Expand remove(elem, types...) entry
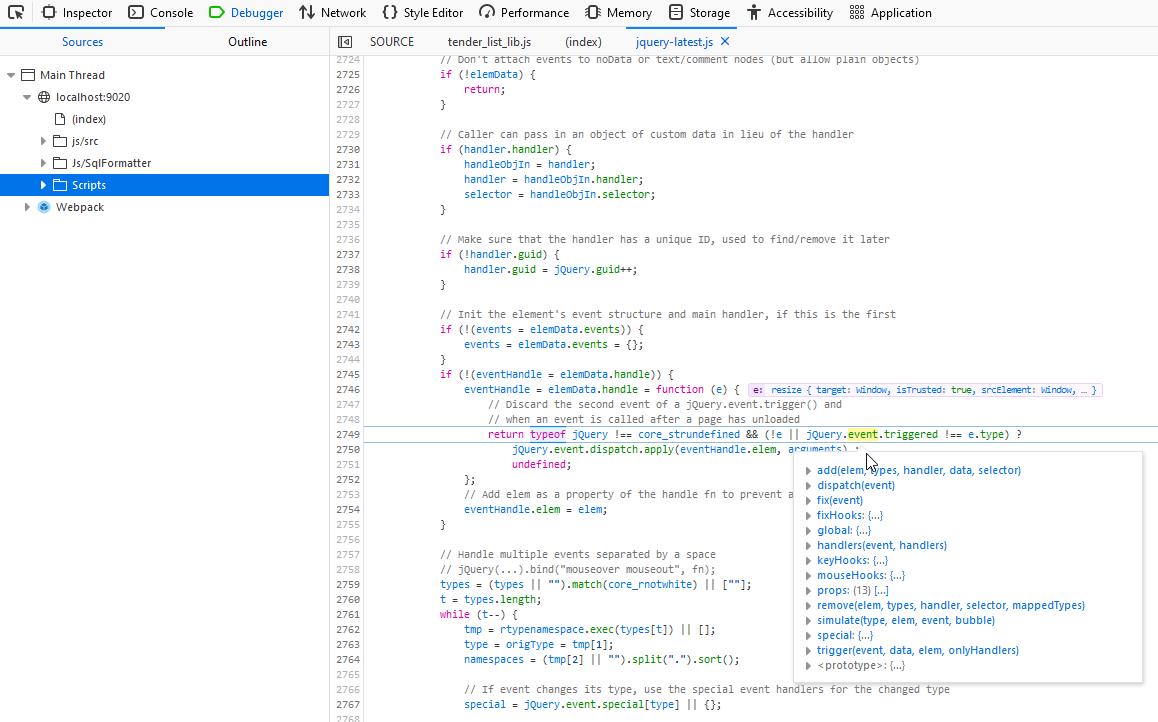Image resolution: width=1158 pixels, height=722 pixels. [x=809, y=605]
